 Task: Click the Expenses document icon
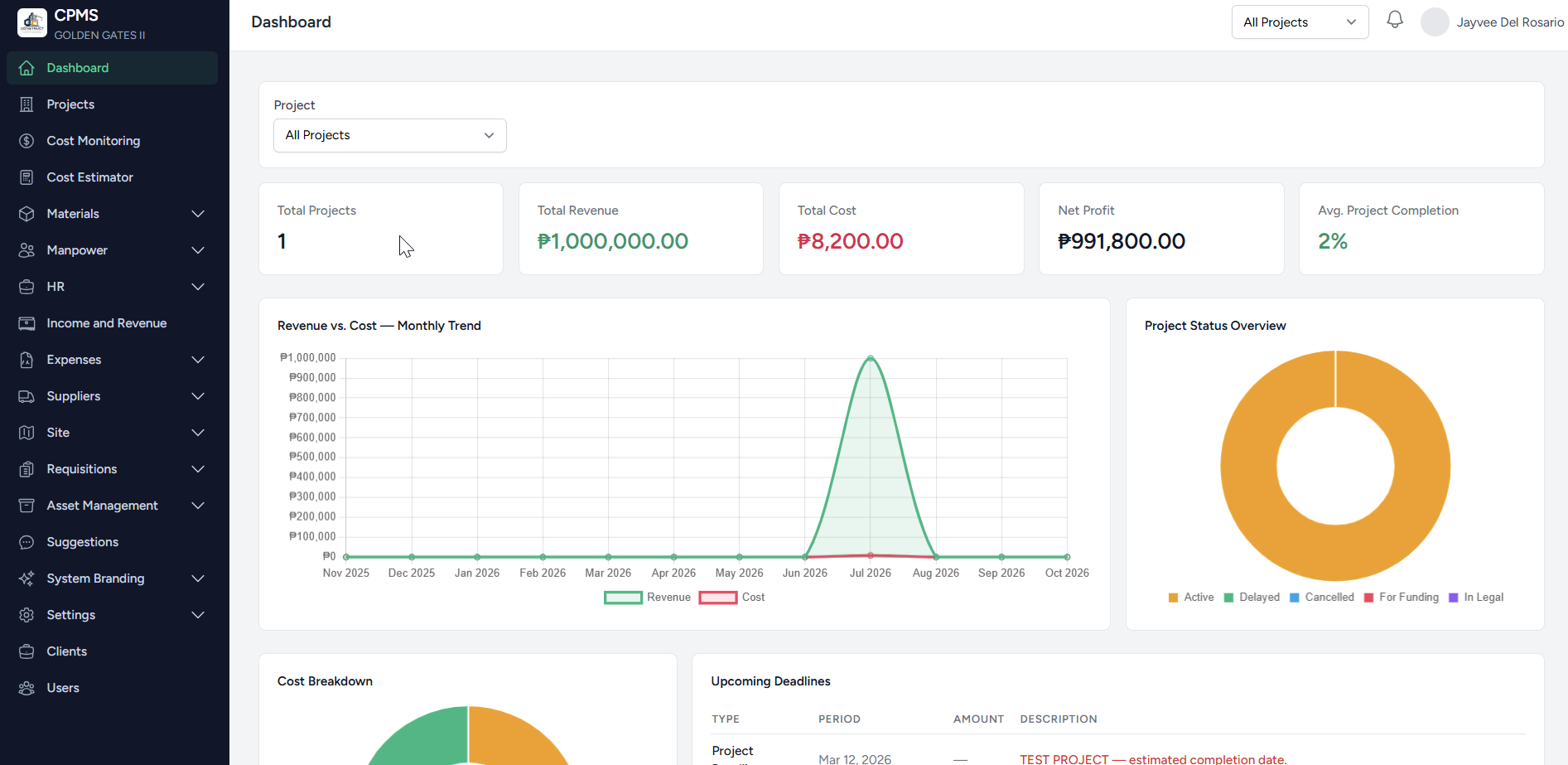tap(27, 360)
